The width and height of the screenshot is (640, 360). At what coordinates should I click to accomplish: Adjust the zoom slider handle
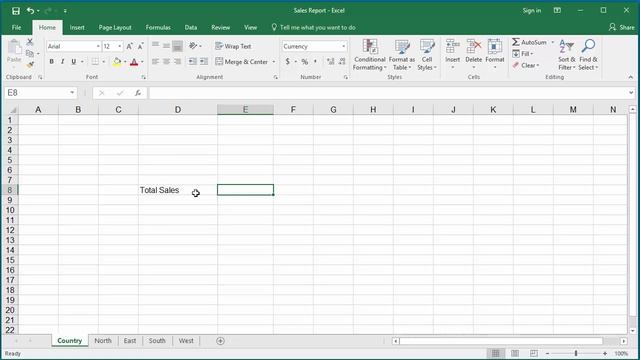click(x=576, y=353)
